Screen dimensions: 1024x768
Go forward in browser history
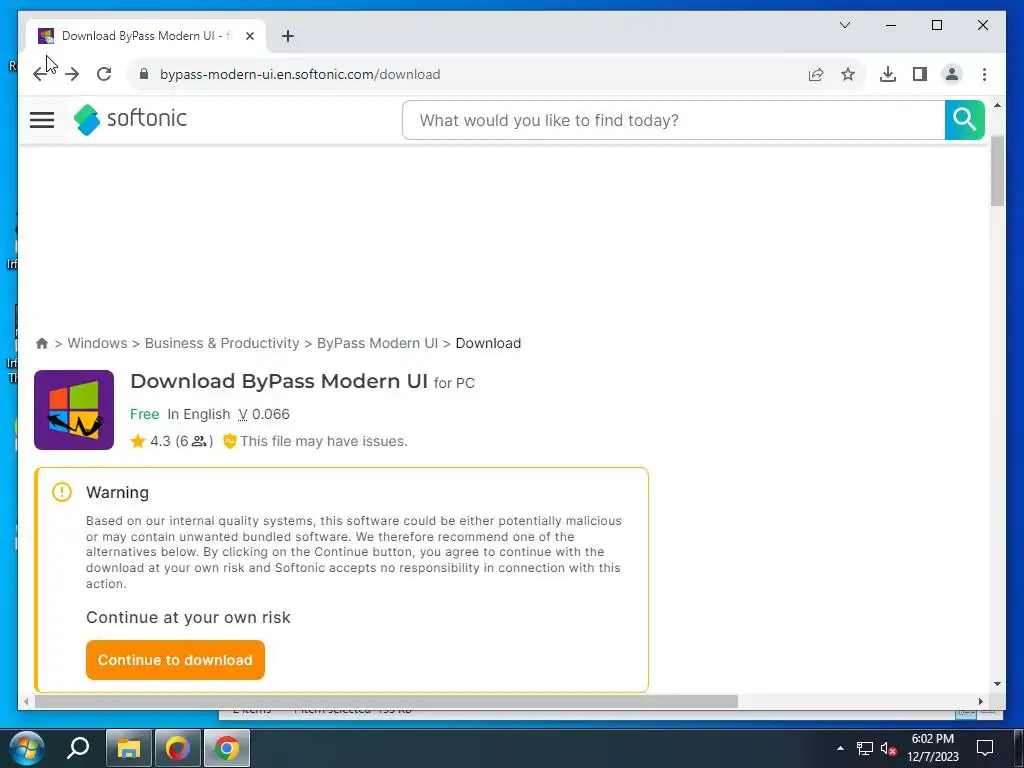(72, 74)
